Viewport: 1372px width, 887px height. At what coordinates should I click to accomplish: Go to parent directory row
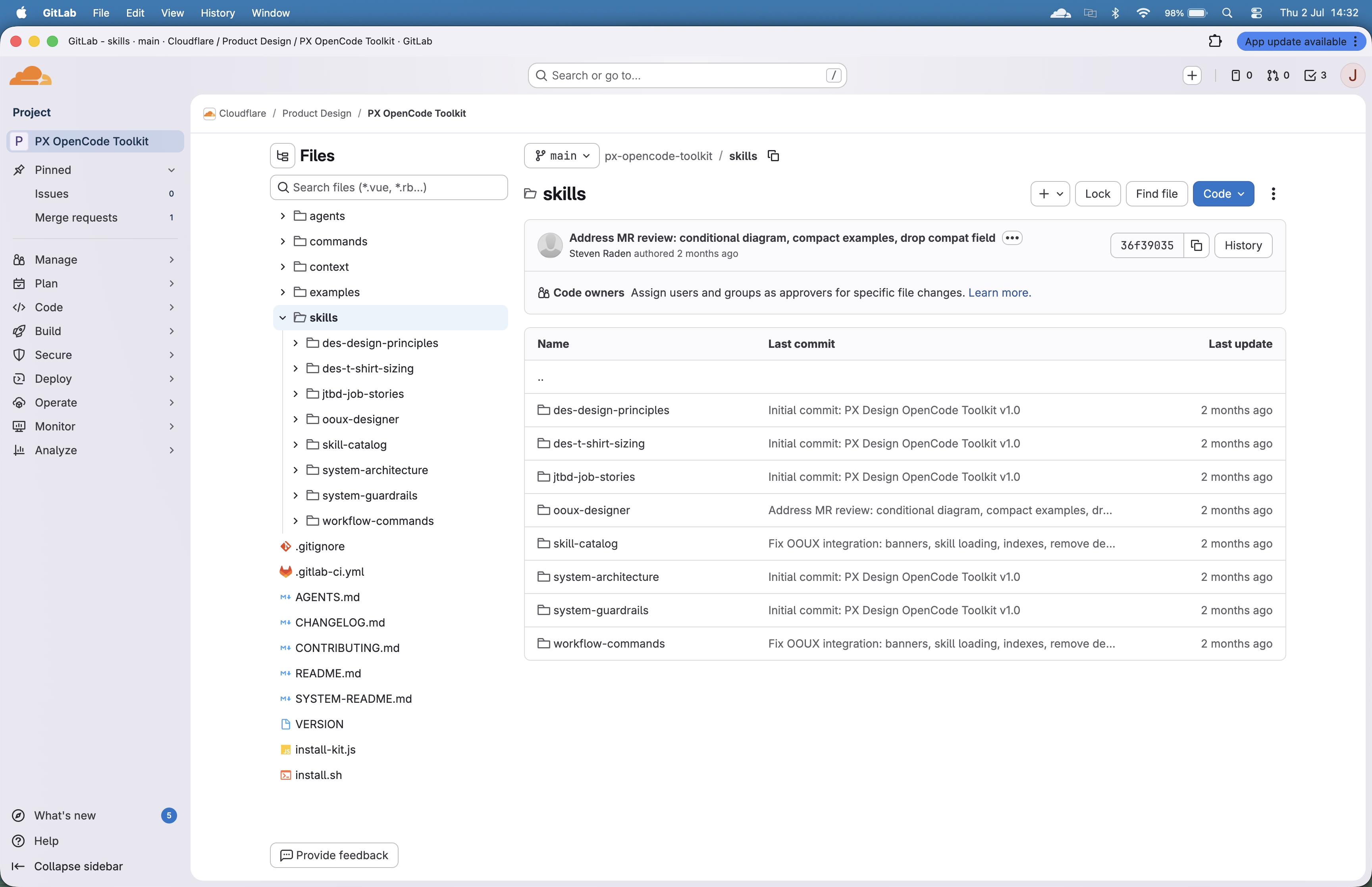(904, 377)
